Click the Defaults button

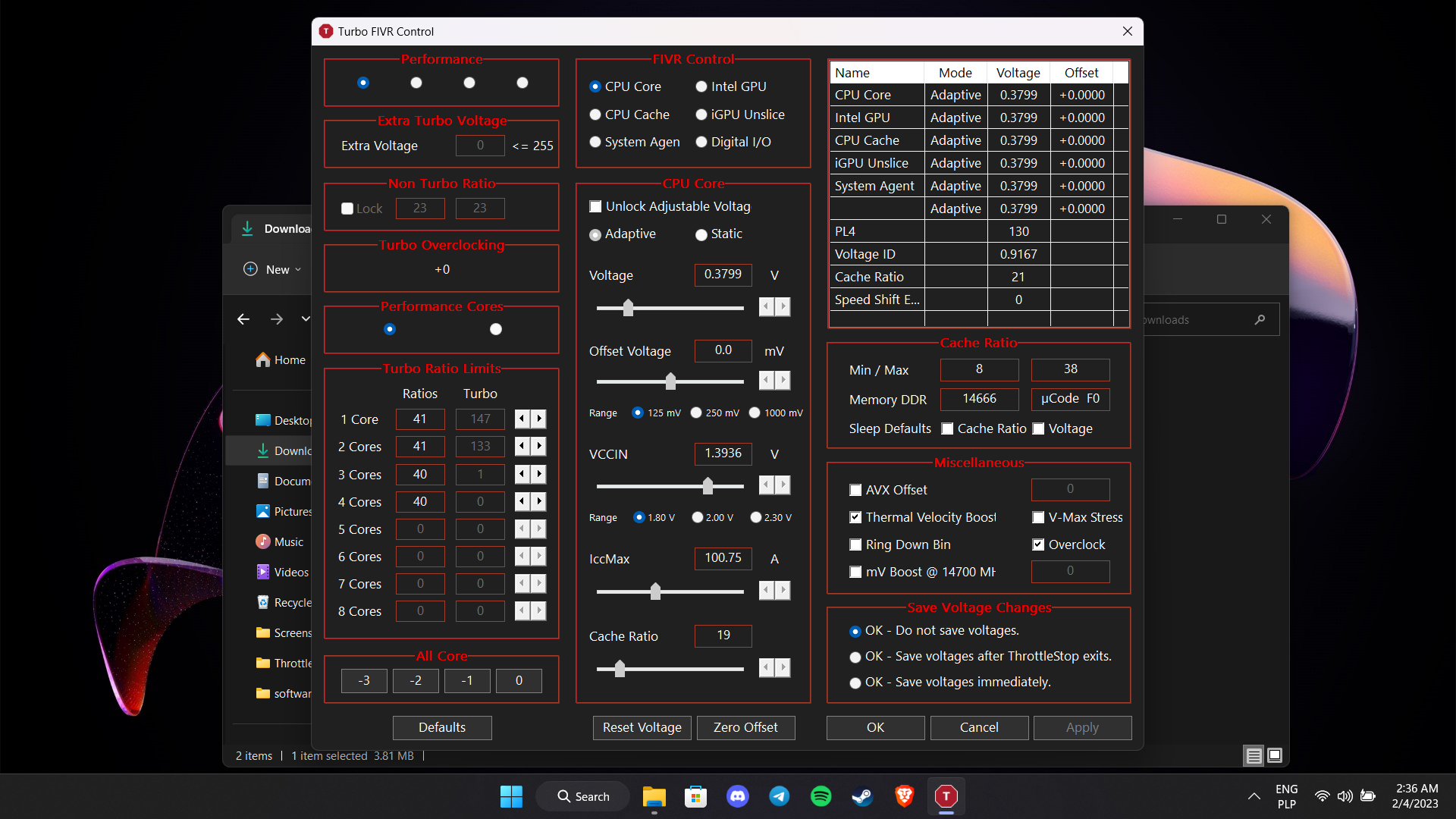(442, 727)
